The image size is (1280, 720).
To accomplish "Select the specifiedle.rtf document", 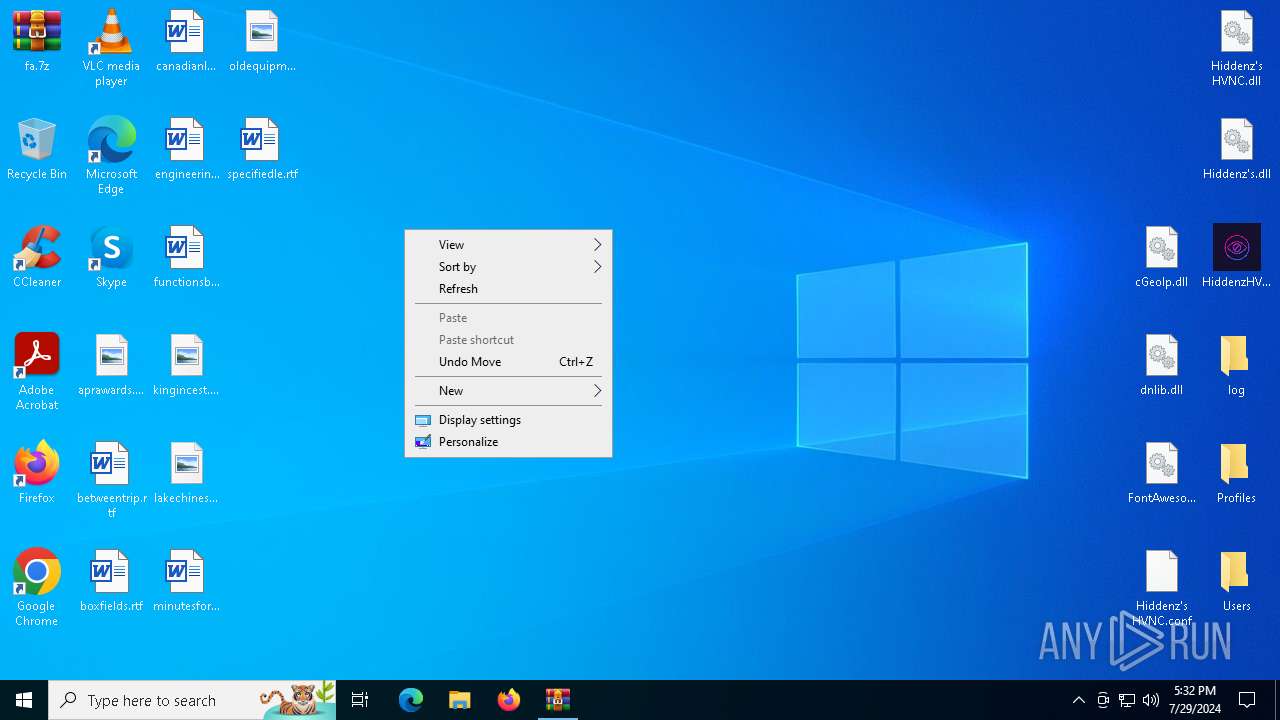I will (262, 149).
